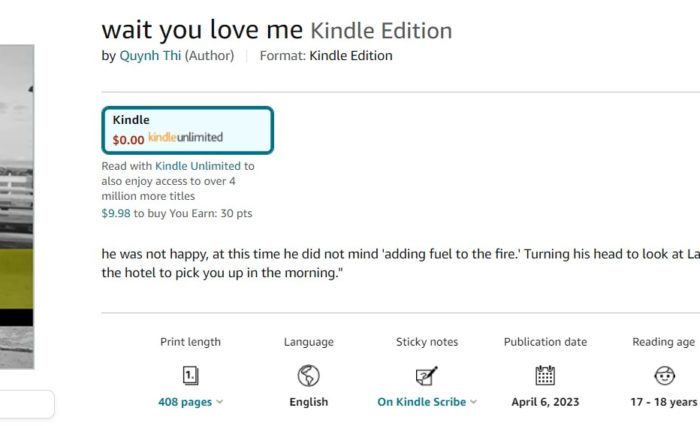Click the Format: Kindle Edition label

326,56
